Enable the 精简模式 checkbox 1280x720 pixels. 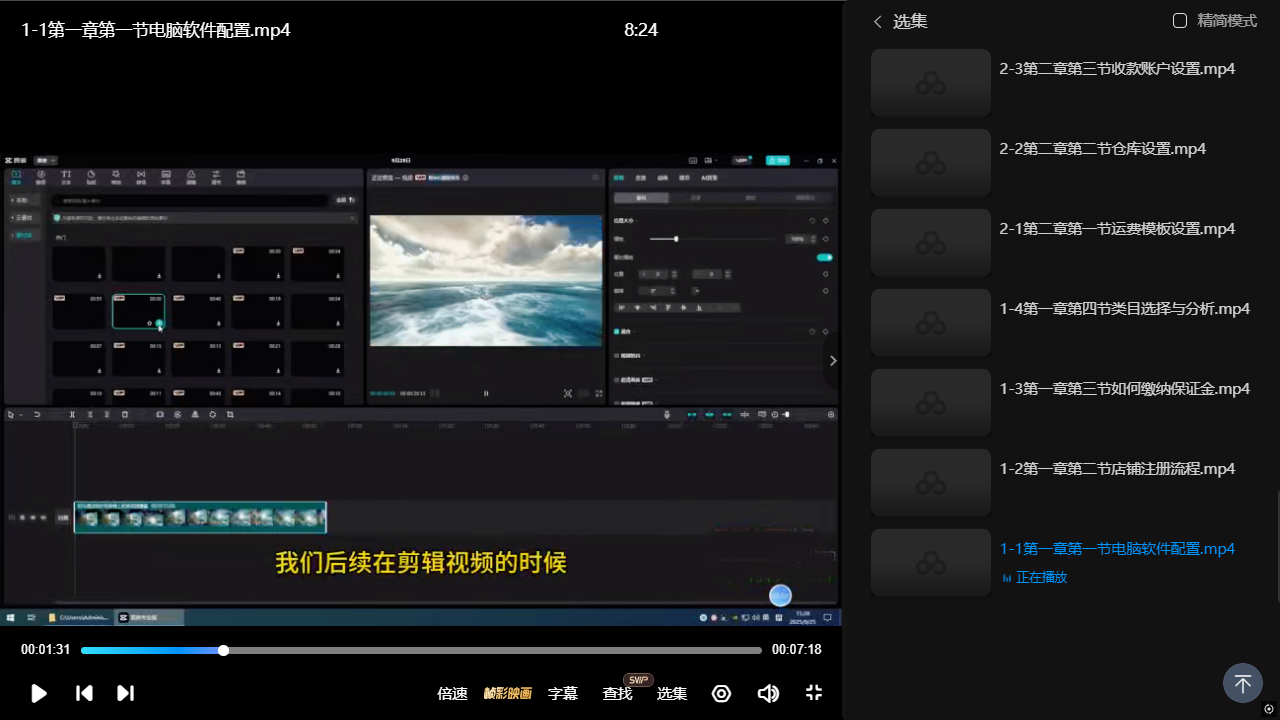pos(1180,21)
